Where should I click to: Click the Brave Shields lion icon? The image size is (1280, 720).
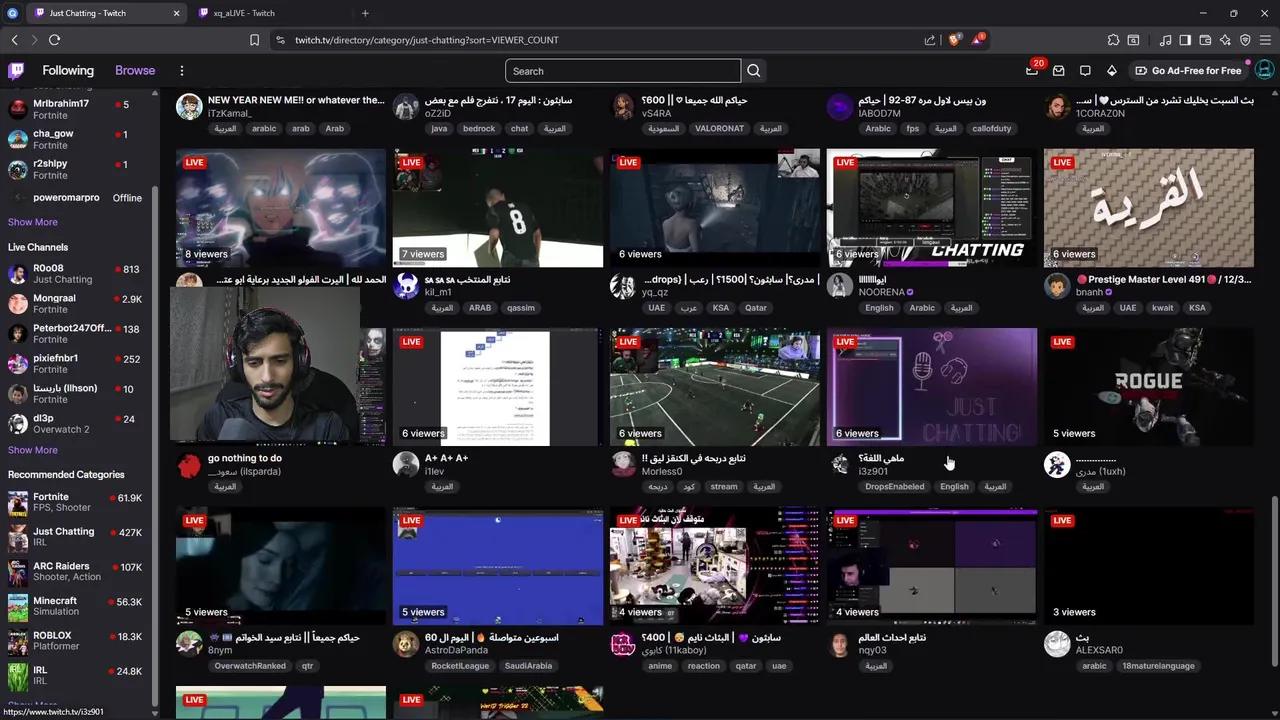(x=955, y=40)
